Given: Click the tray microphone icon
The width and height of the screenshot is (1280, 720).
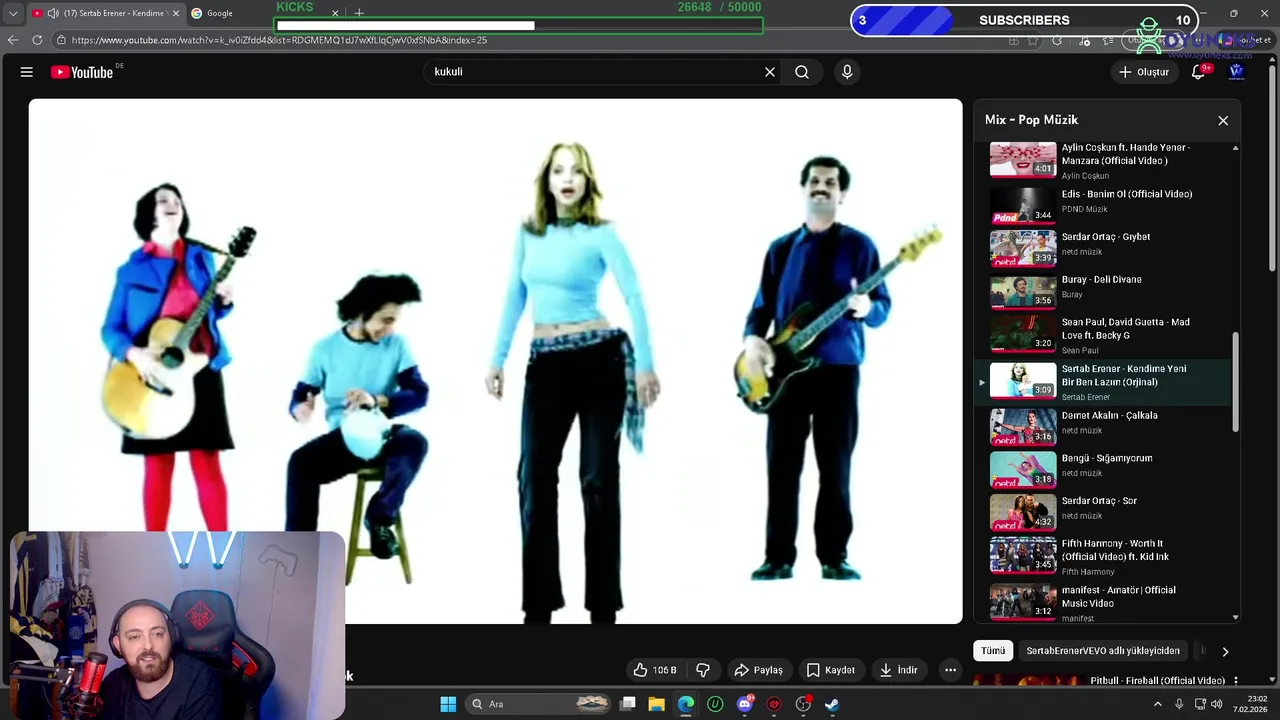Looking at the screenshot, I should pyautogui.click(x=1179, y=704).
